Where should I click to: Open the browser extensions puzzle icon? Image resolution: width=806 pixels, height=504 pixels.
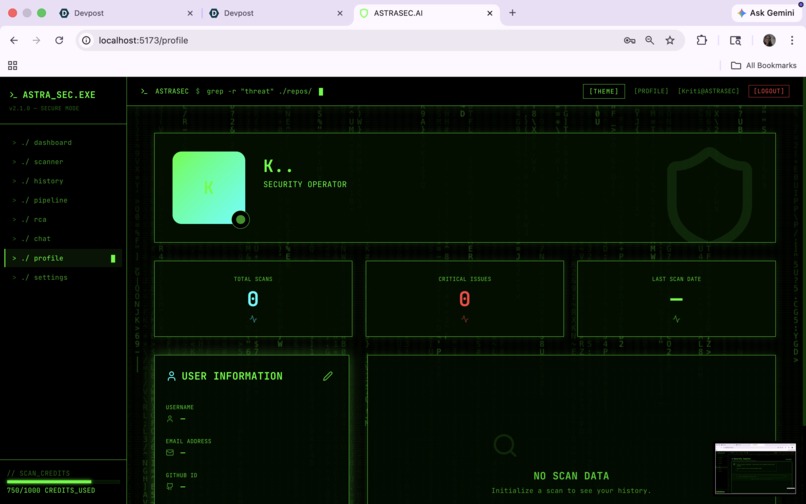702,40
